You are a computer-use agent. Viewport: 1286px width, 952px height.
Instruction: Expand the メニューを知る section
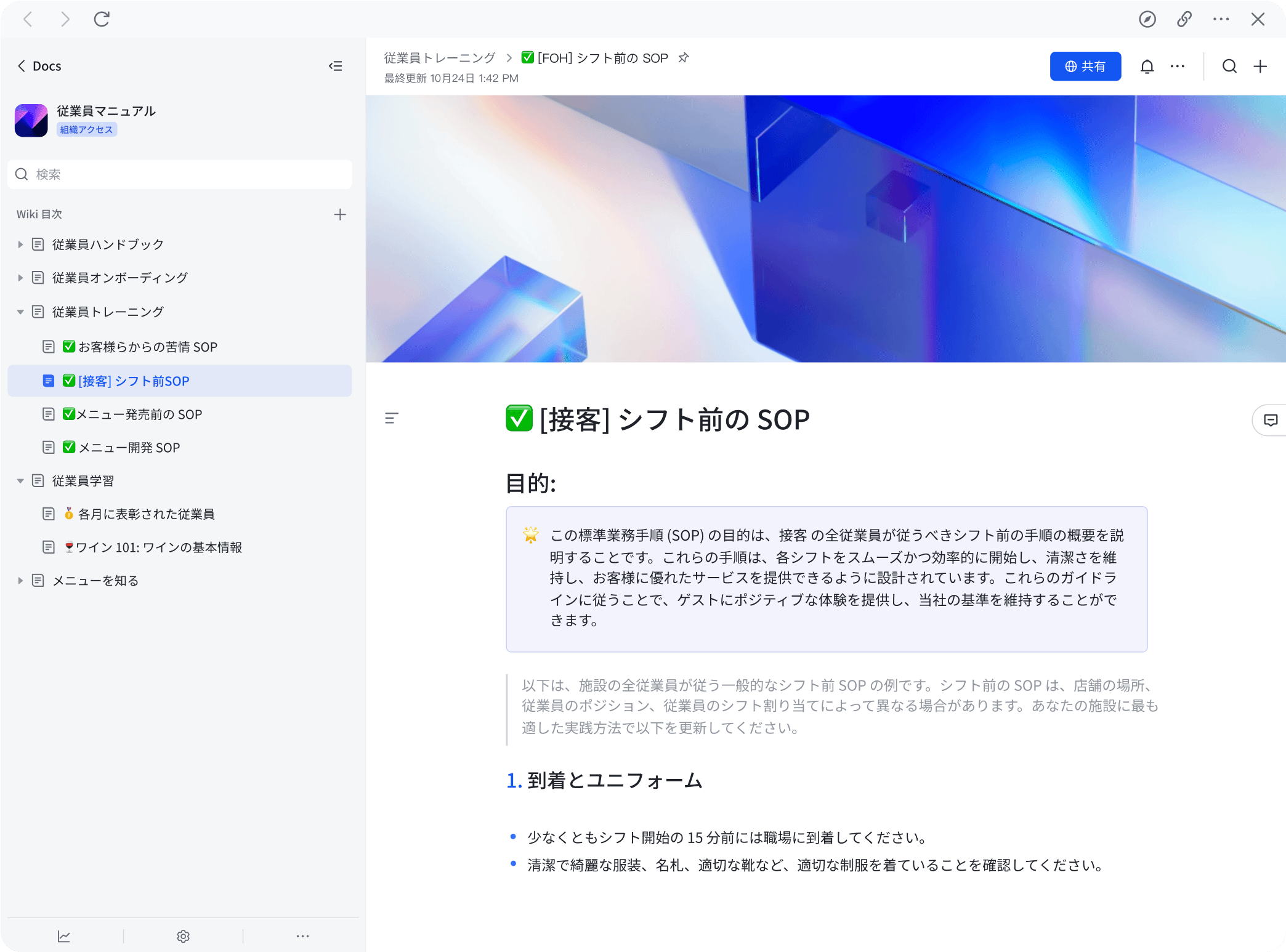click(20, 580)
